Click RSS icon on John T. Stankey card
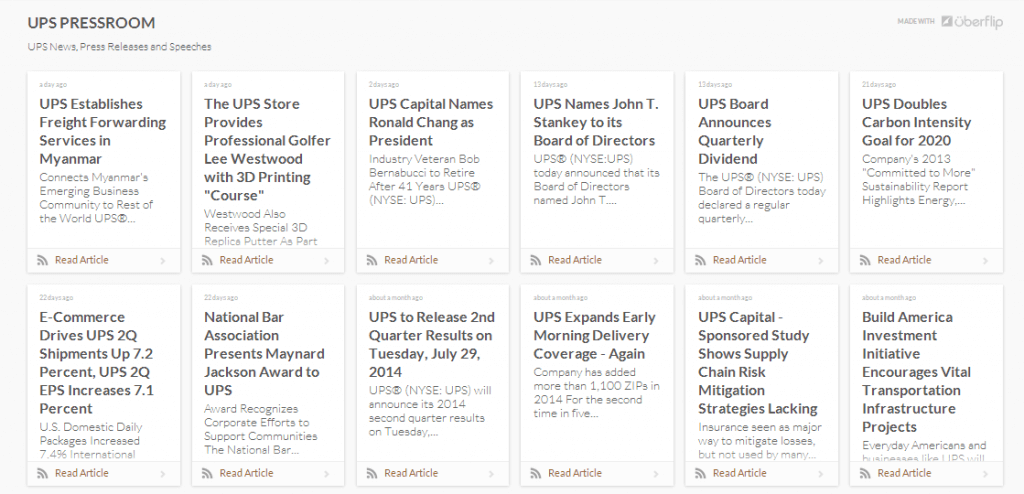 point(536,260)
